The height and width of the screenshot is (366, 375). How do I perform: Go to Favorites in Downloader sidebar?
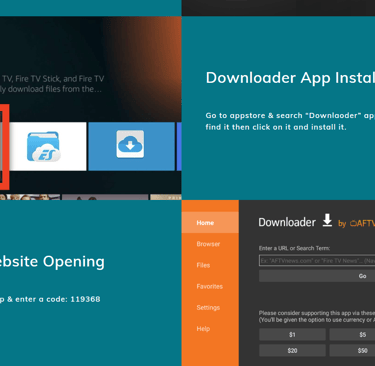point(209,286)
